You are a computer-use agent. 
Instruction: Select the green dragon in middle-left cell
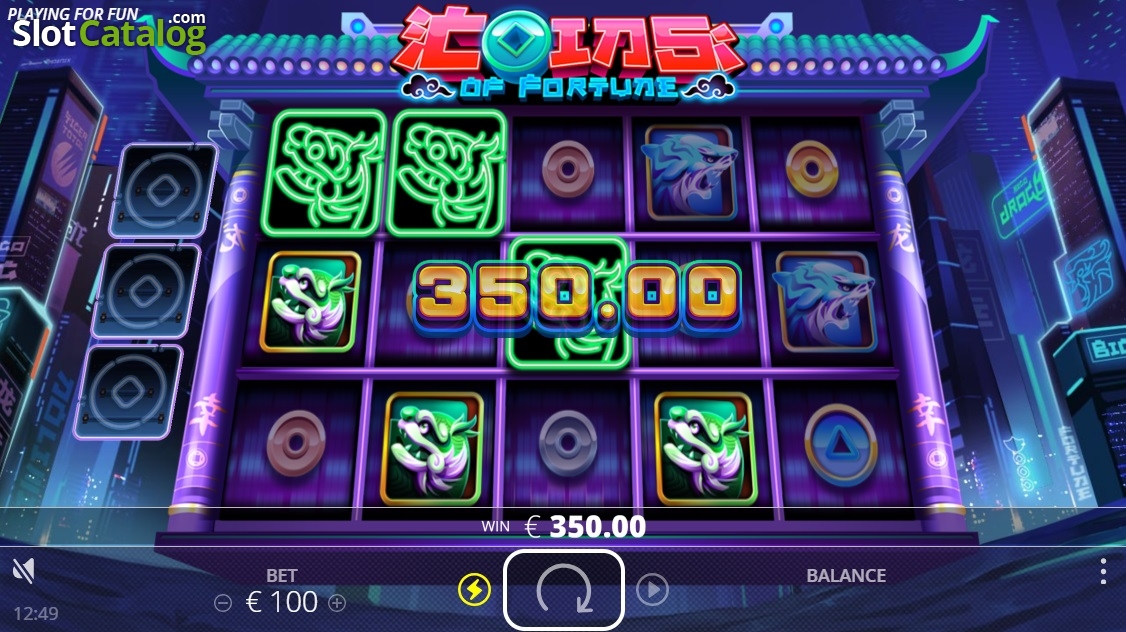tap(310, 302)
